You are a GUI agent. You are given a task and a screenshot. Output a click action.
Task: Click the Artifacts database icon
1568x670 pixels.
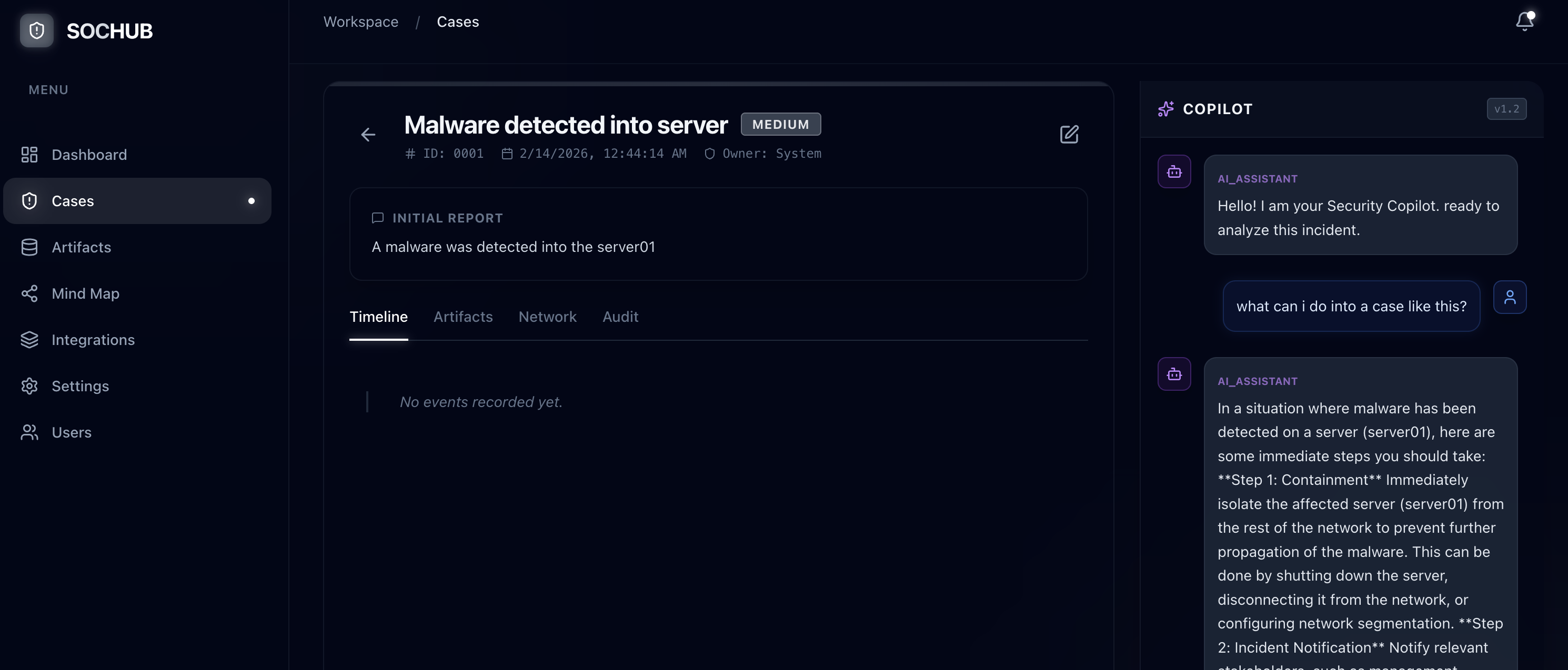(29, 247)
